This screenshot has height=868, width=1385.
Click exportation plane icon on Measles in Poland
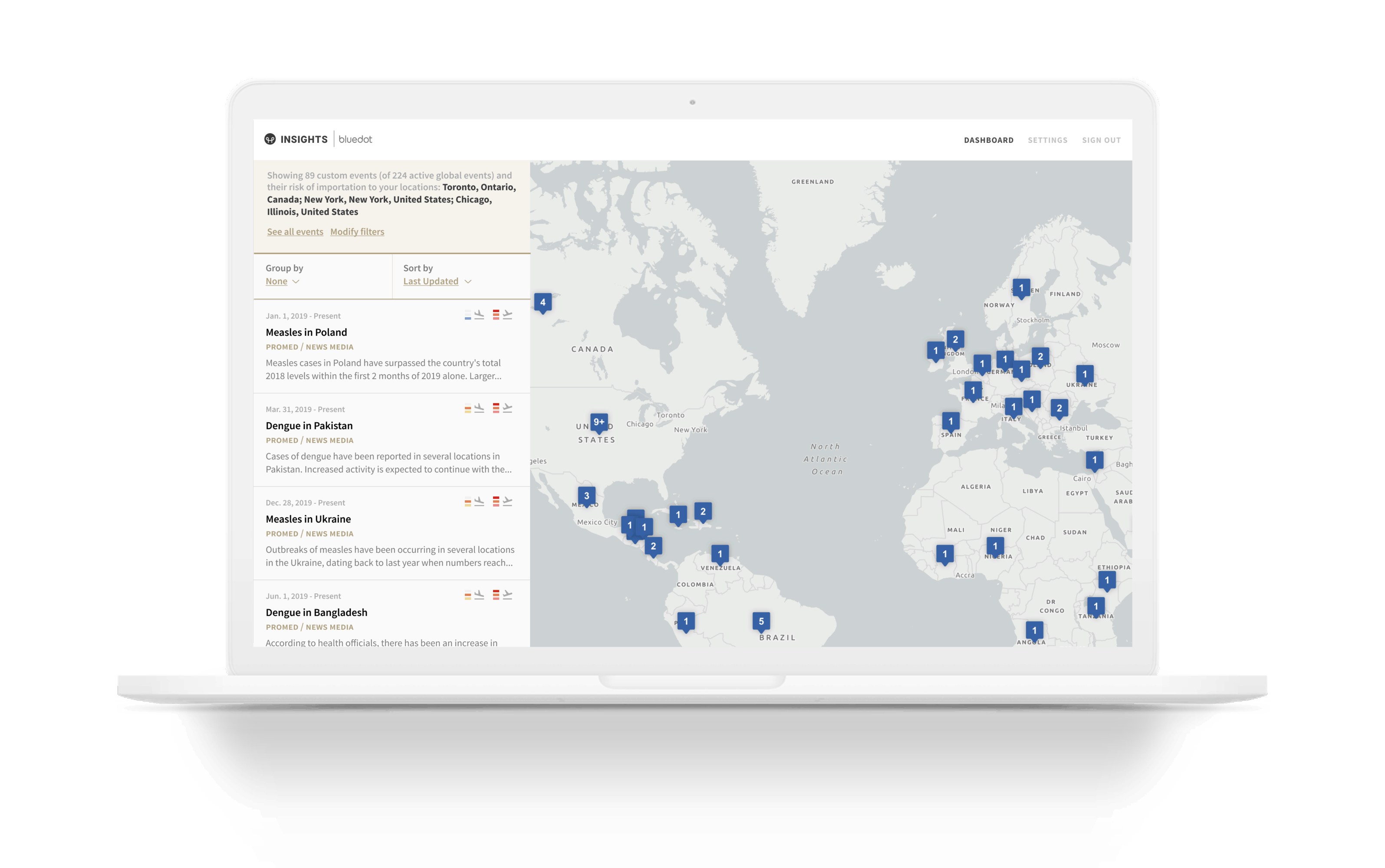coord(507,315)
